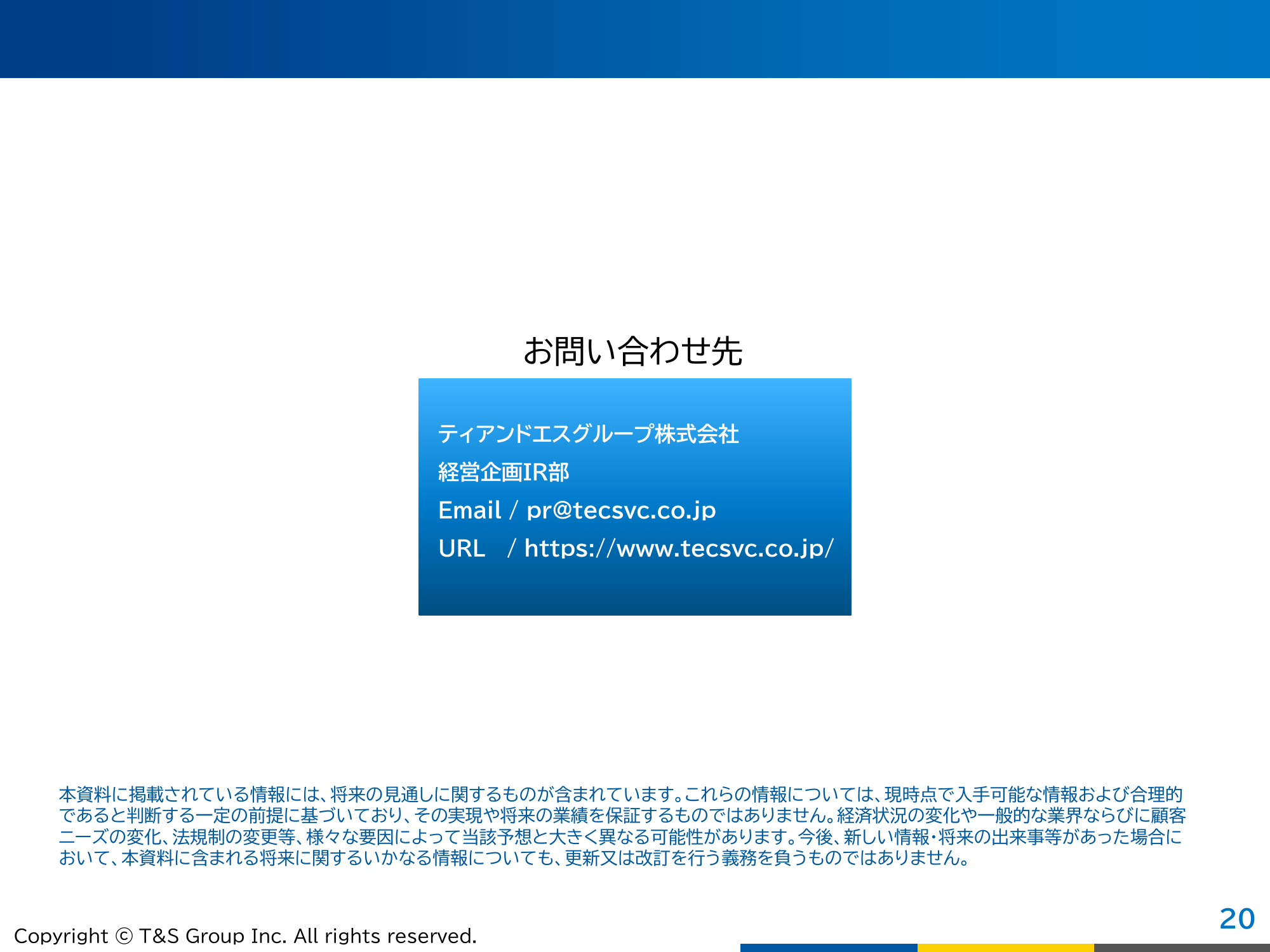Click T&S Group Inc. in the footer
This screenshot has width=1270, height=952.
coord(213,936)
